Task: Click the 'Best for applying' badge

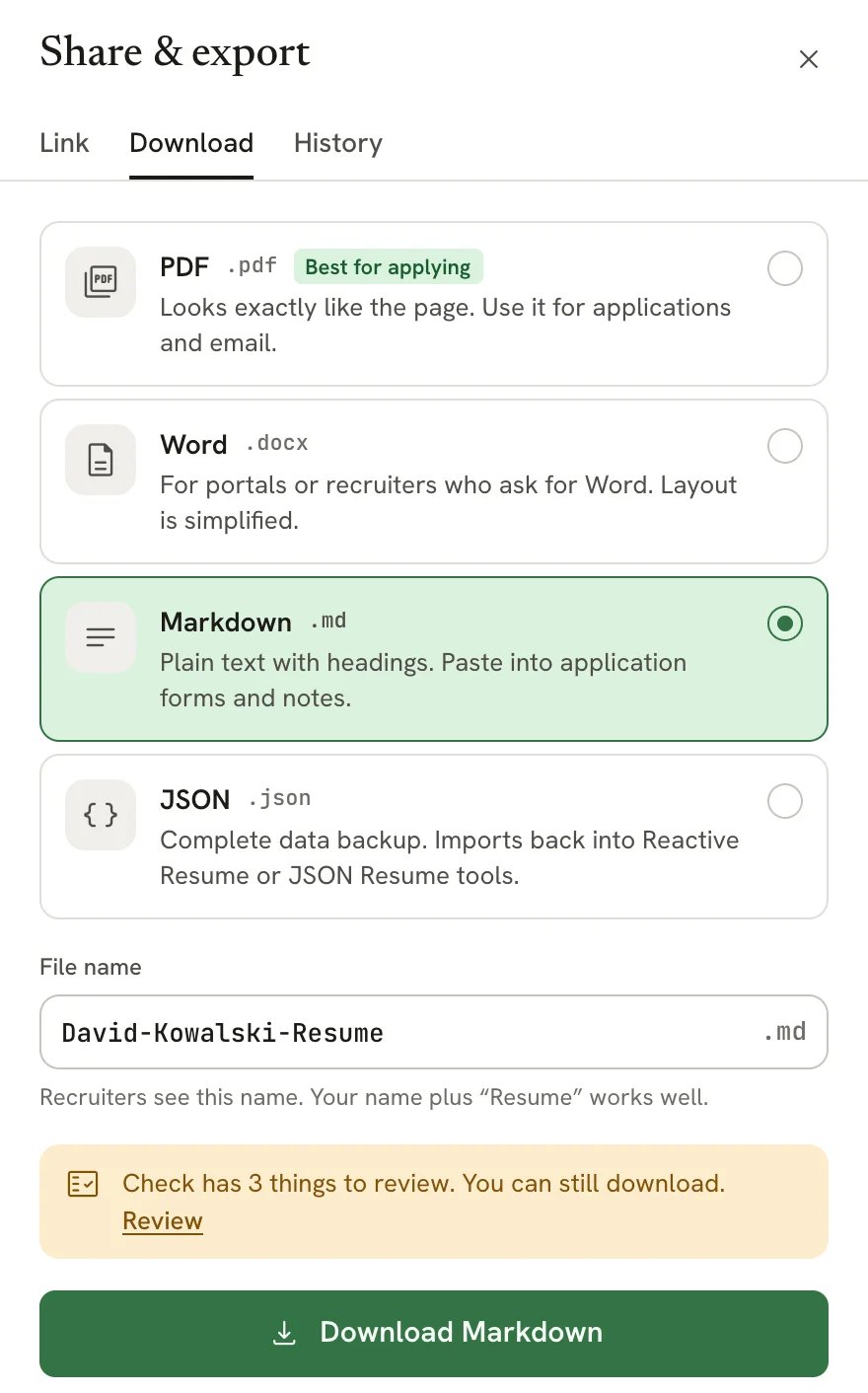Action: tap(389, 267)
